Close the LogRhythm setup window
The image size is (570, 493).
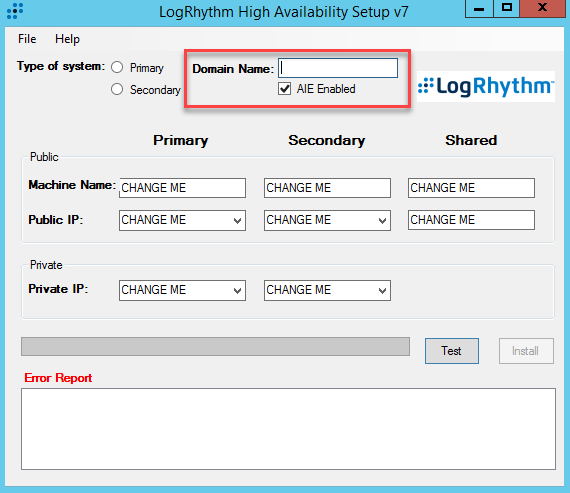pyautogui.click(x=542, y=8)
